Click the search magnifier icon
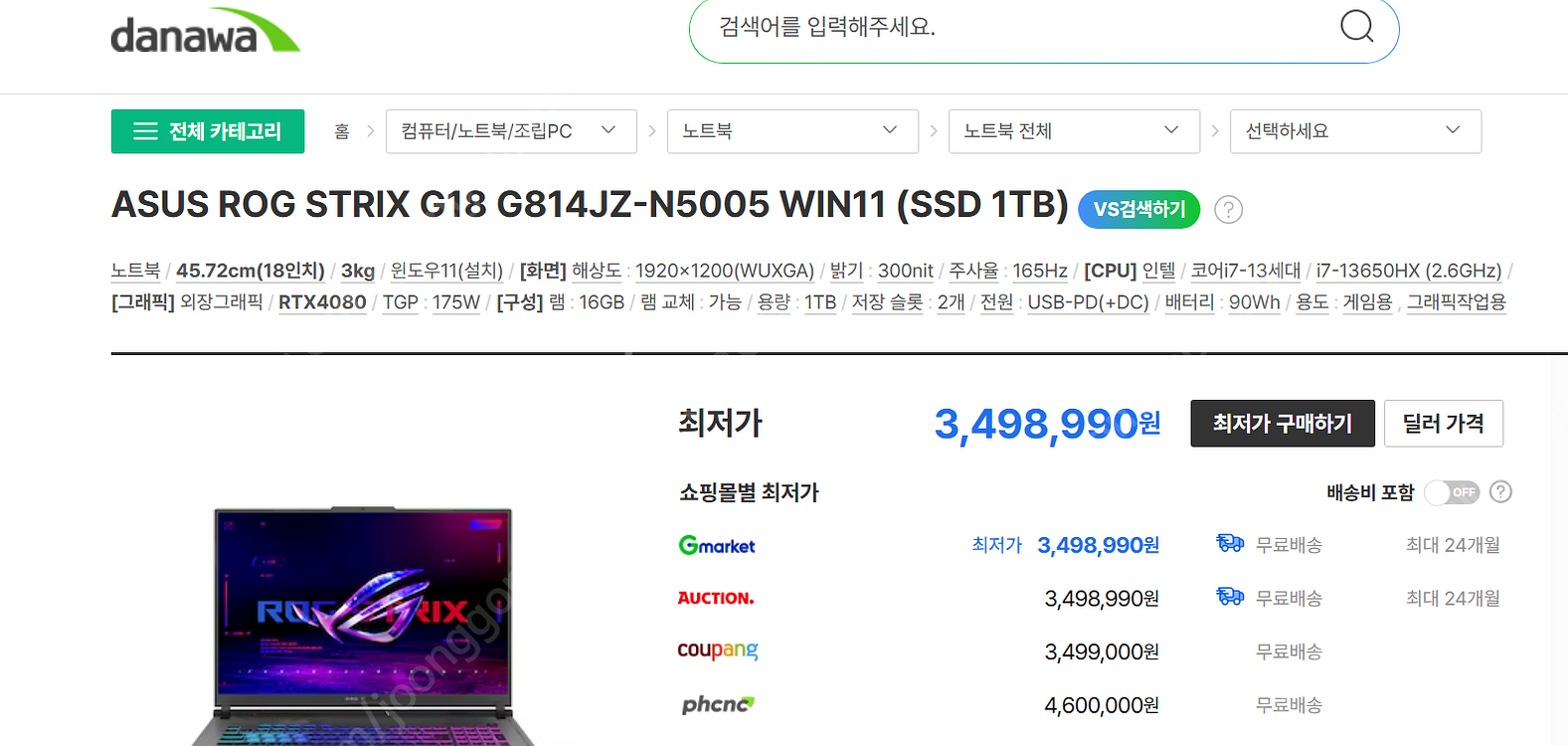Image resolution: width=1568 pixels, height=746 pixels. coord(1356,26)
